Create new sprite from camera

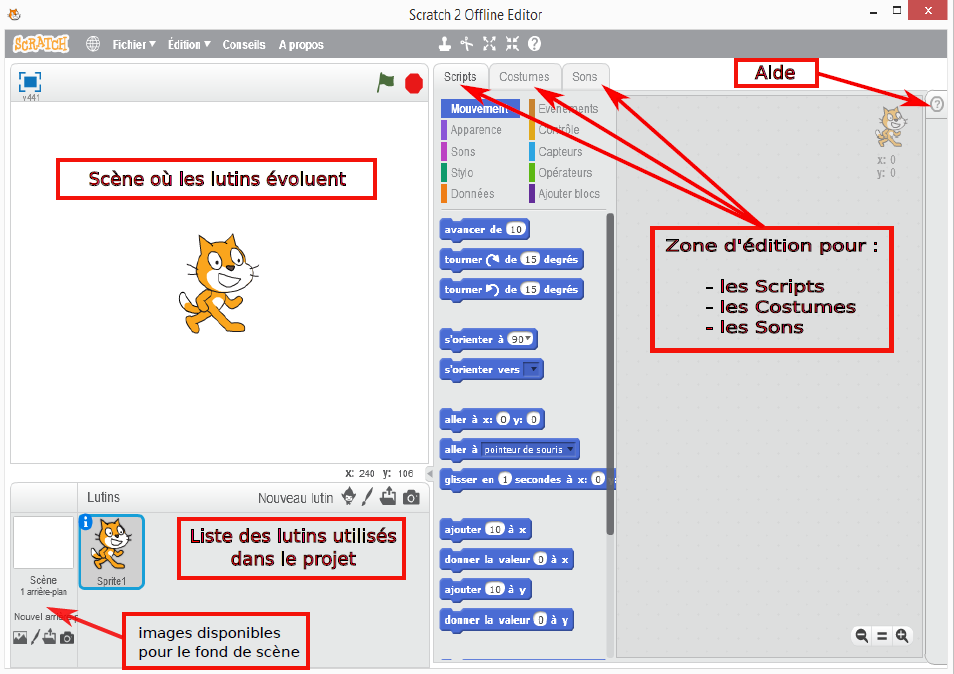[411, 498]
